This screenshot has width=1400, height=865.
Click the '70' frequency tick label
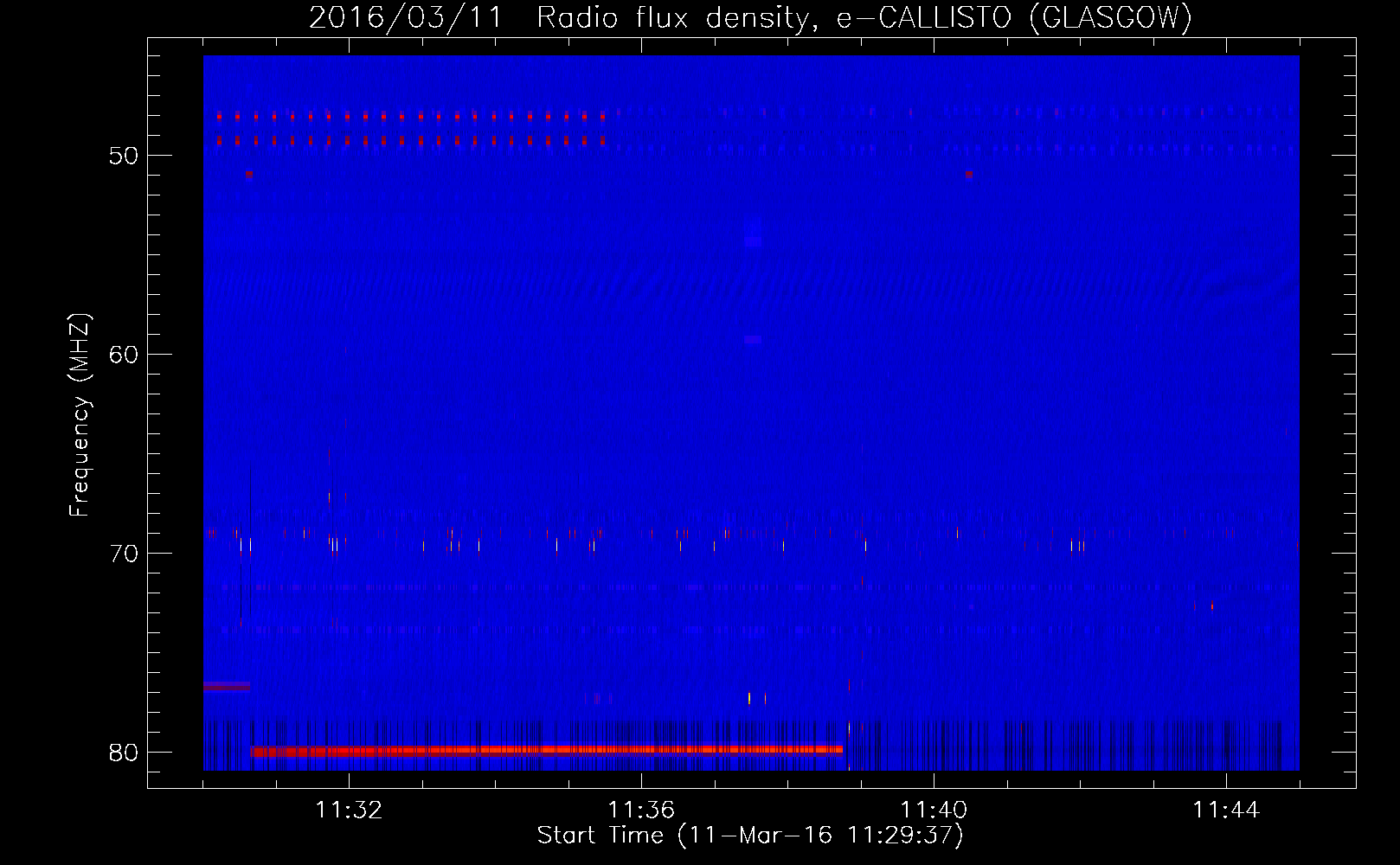(124, 554)
